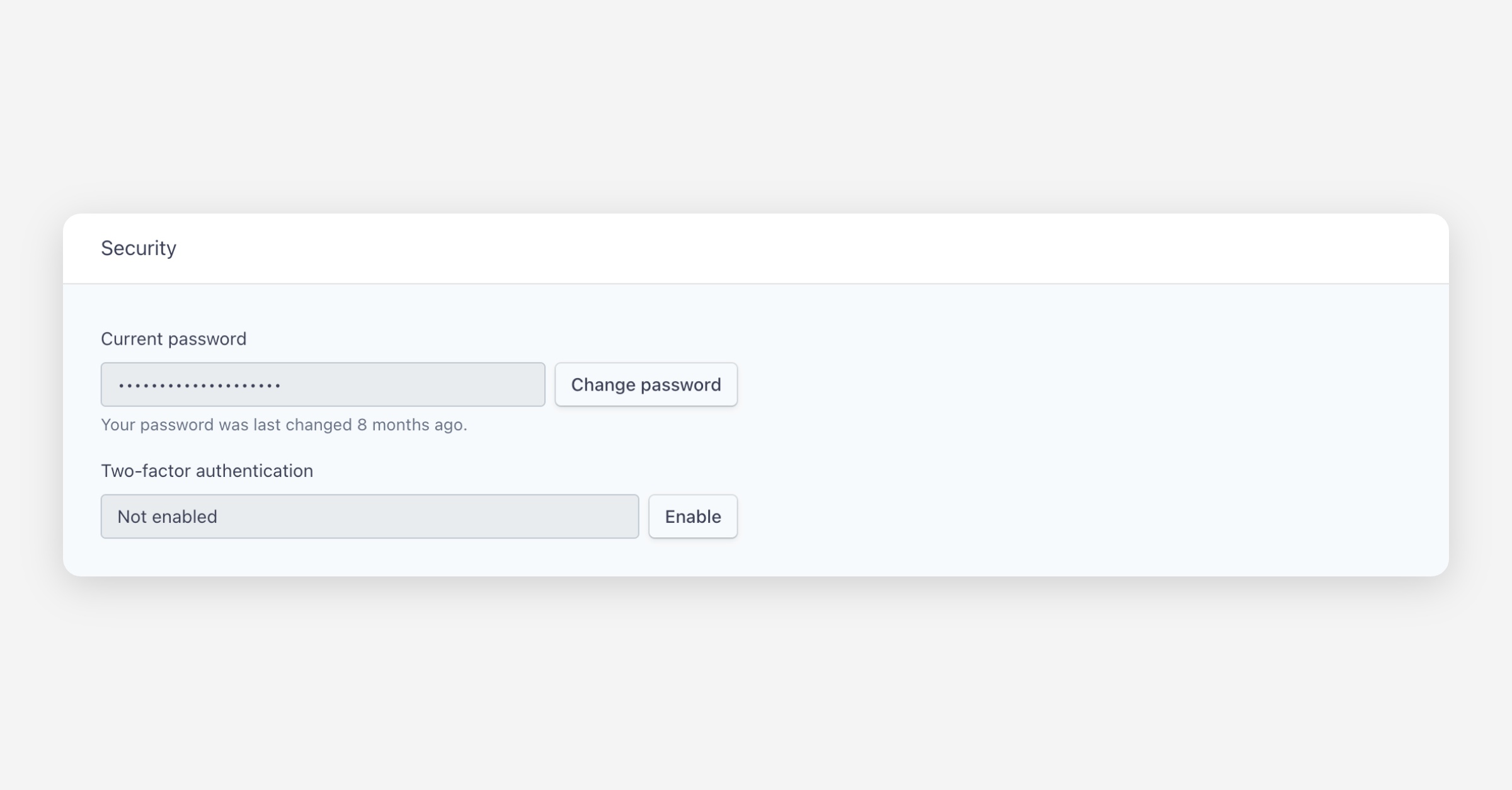Click the Security section heading
Image resolution: width=1512 pixels, height=790 pixels.
click(139, 248)
